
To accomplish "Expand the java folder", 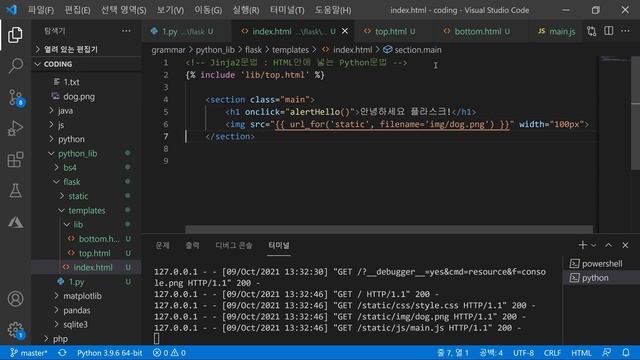I will pyautogui.click(x=65, y=111).
